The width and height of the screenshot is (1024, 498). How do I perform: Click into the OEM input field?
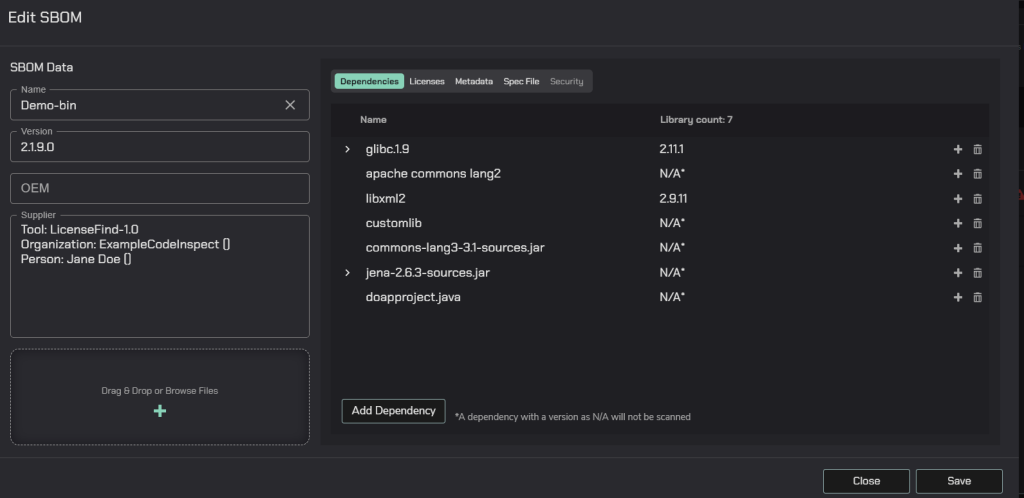click(160, 188)
